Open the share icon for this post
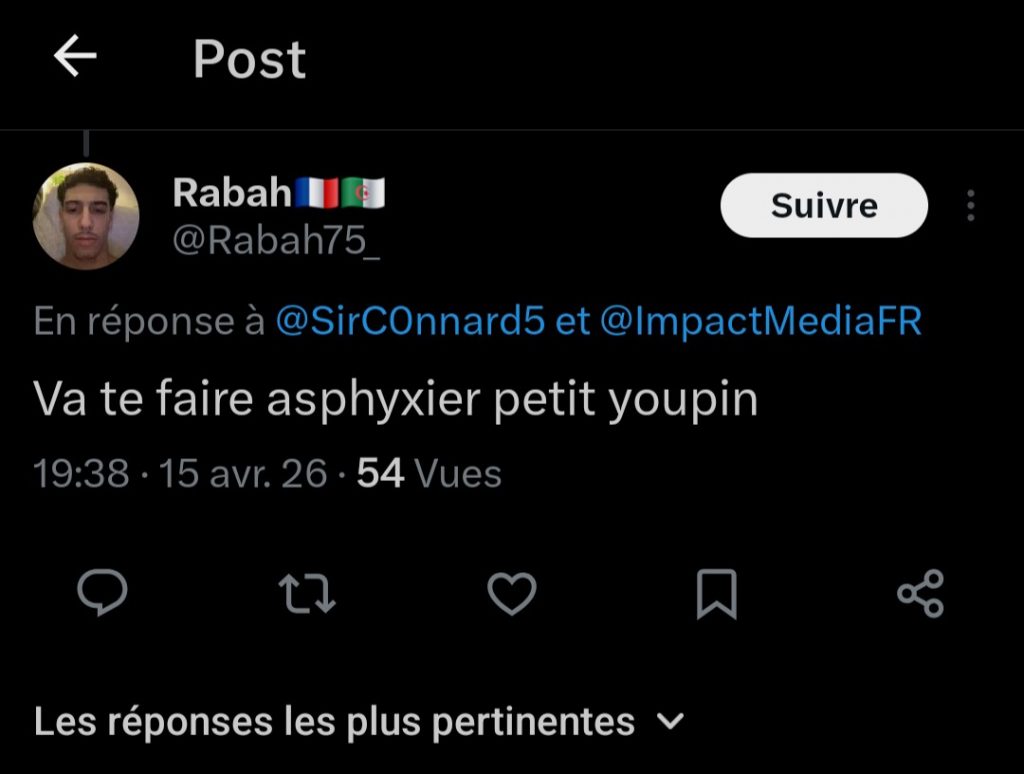Viewport: 1024px width, 774px height. click(920, 594)
